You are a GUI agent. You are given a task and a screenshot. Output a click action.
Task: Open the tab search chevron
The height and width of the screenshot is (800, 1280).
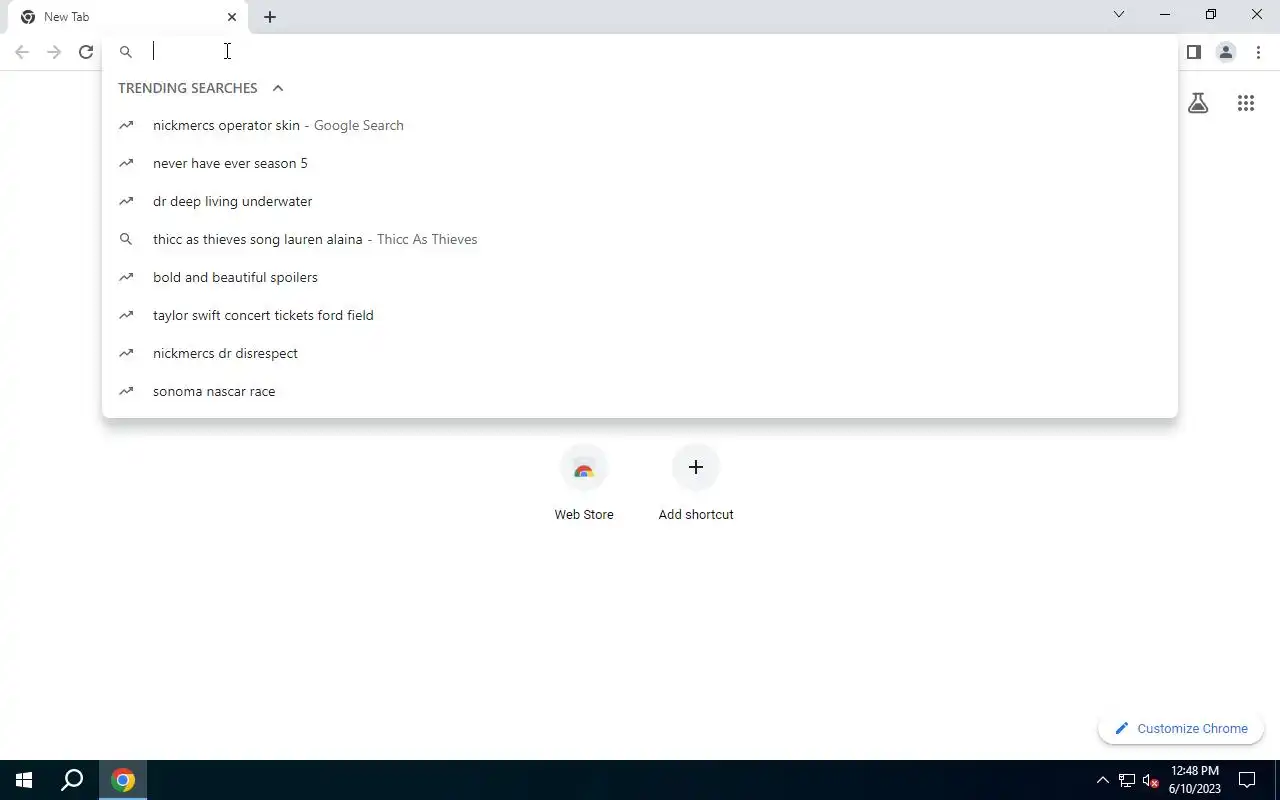coord(1119,14)
